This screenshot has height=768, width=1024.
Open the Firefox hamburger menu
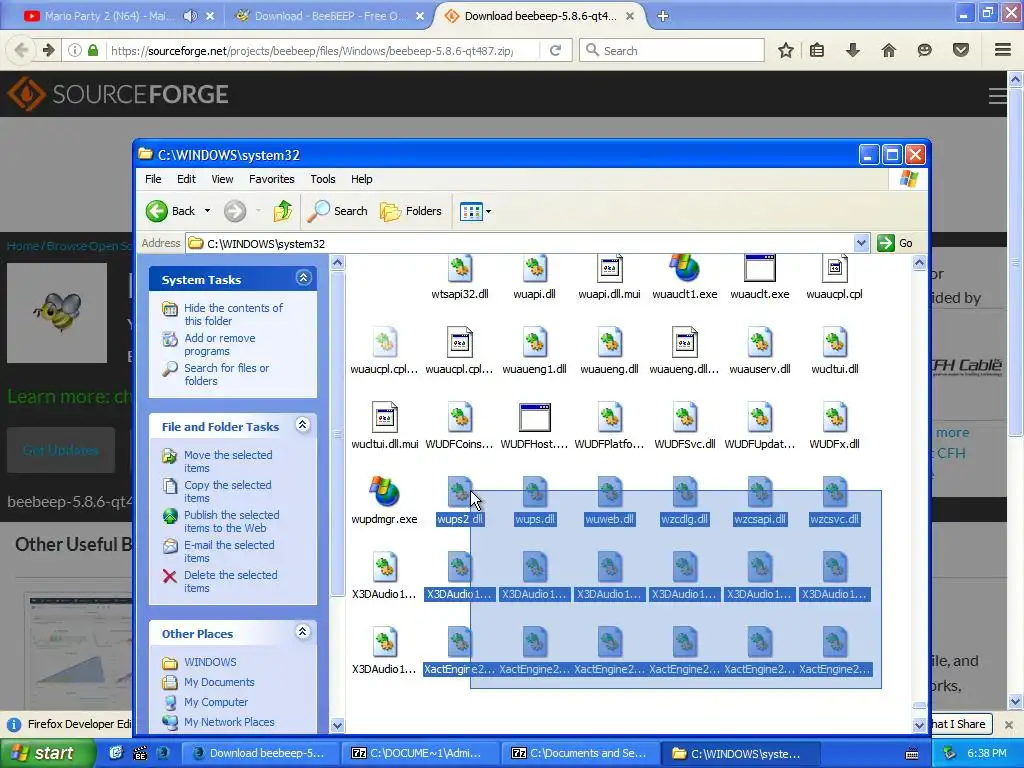click(x=1003, y=50)
